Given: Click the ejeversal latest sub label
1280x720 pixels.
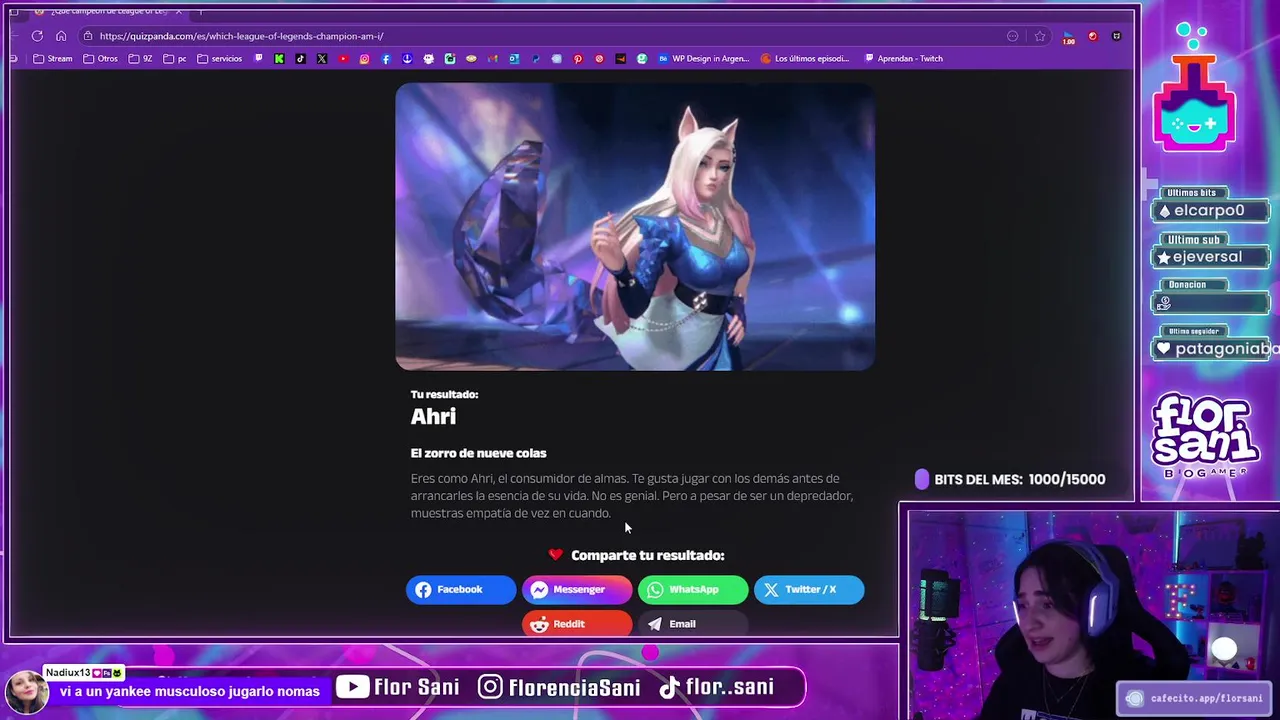Looking at the screenshot, I should [x=1210, y=257].
